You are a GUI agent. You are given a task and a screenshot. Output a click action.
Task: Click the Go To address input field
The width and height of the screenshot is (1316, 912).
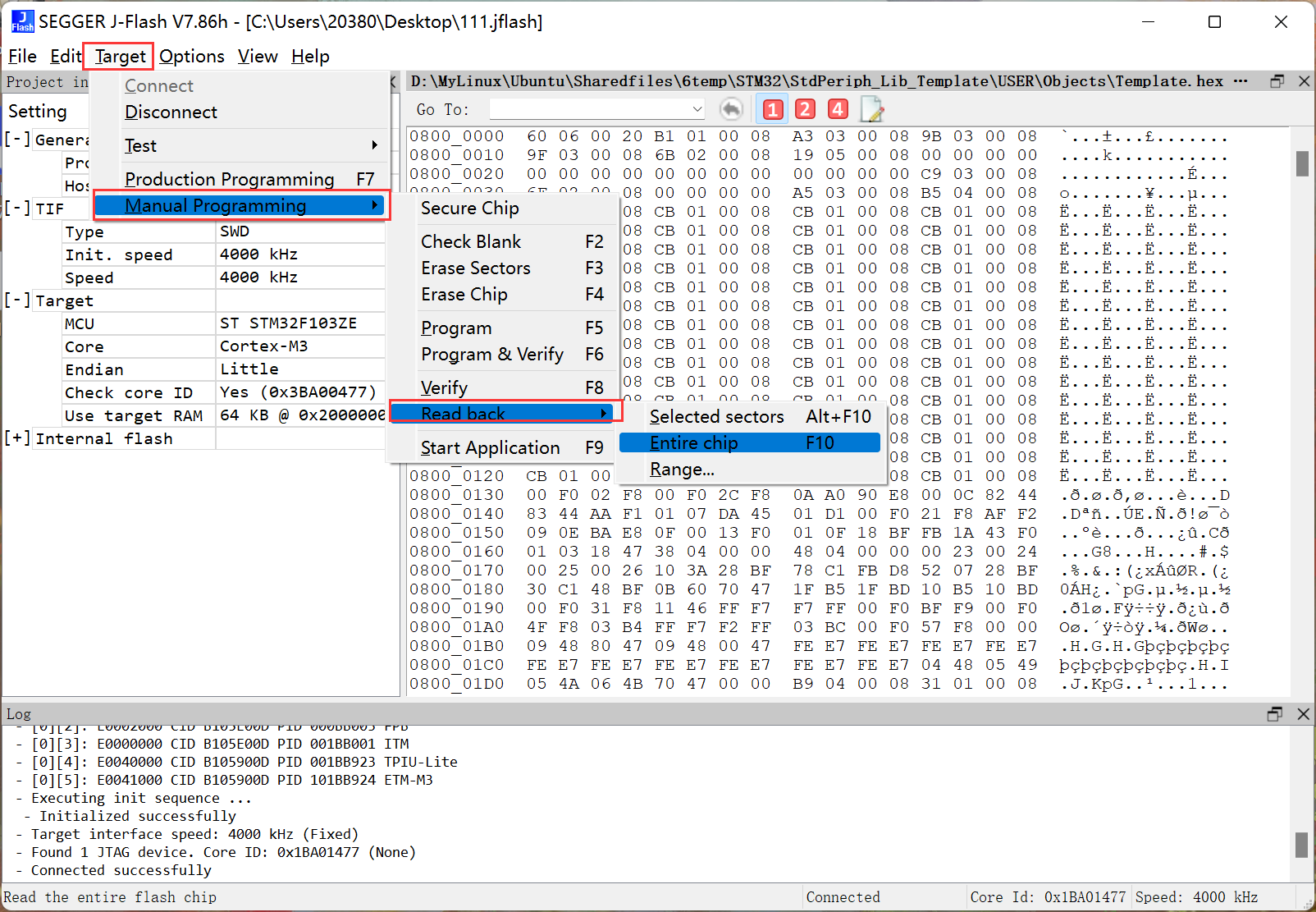tap(589, 109)
